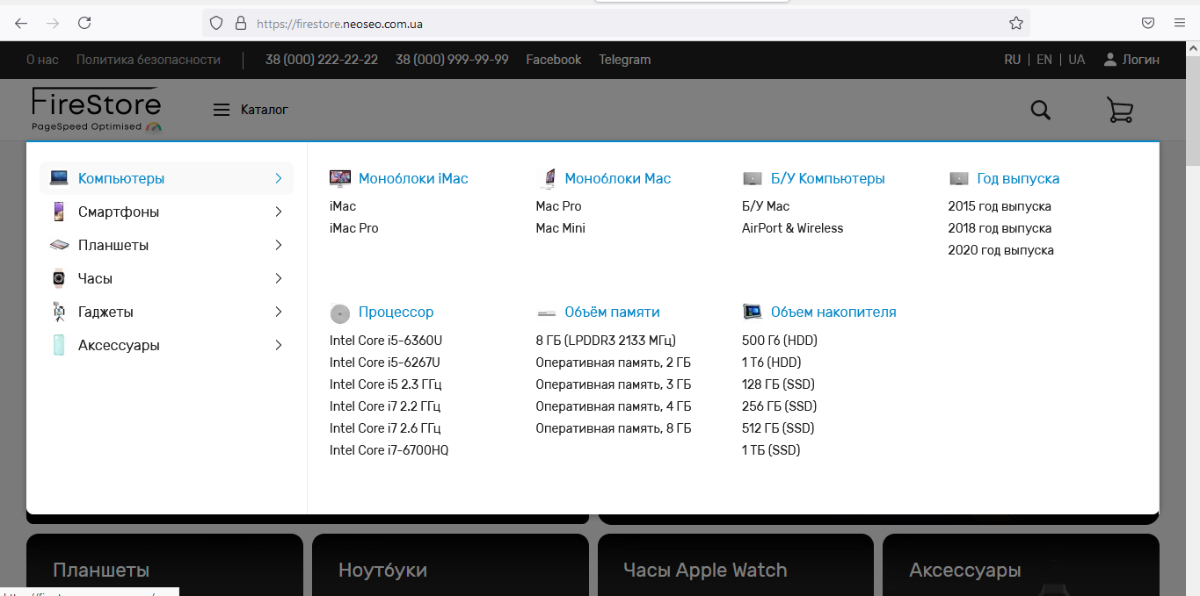The height and width of the screenshot is (596, 1200).
Task: Click the Логин link
Action: pyautogui.click(x=1141, y=60)
